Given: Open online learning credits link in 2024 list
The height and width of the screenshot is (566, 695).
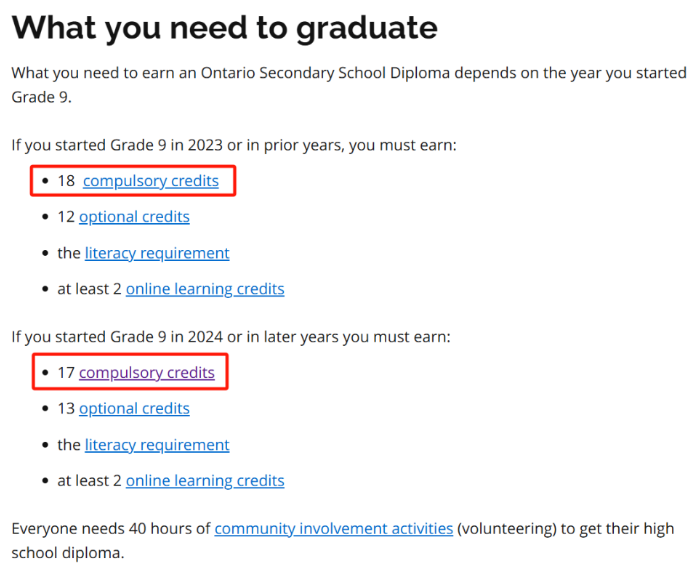Looking at the screenshot, I should point(205,481).
